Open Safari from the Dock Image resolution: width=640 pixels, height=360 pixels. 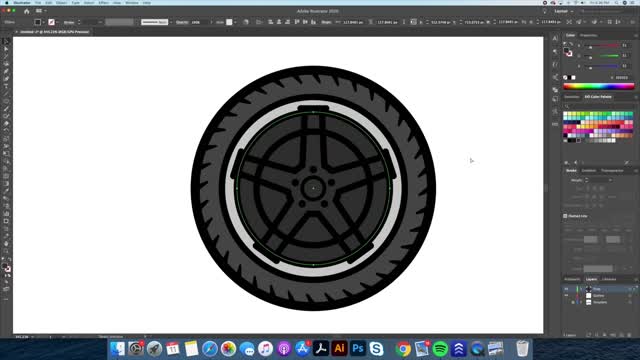[210, 349]
